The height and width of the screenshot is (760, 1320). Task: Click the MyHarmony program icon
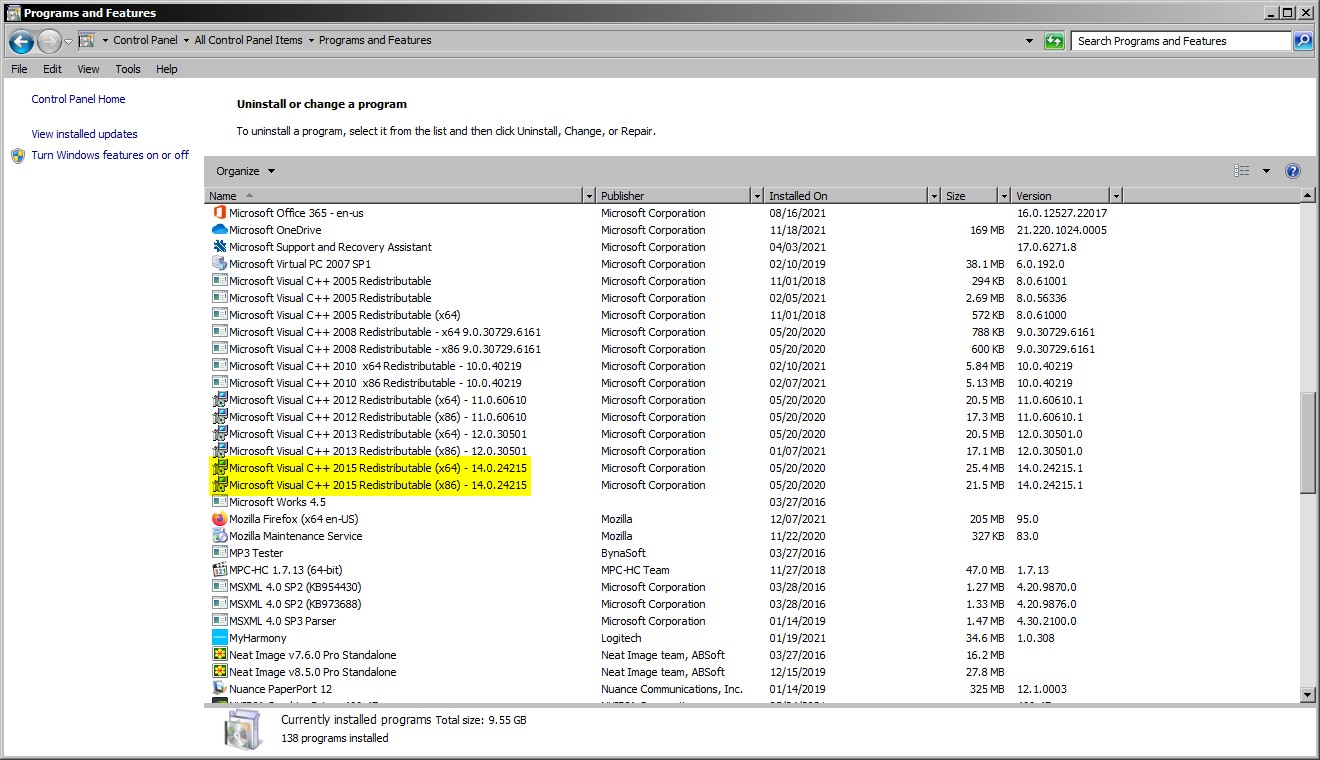(220, 638)
